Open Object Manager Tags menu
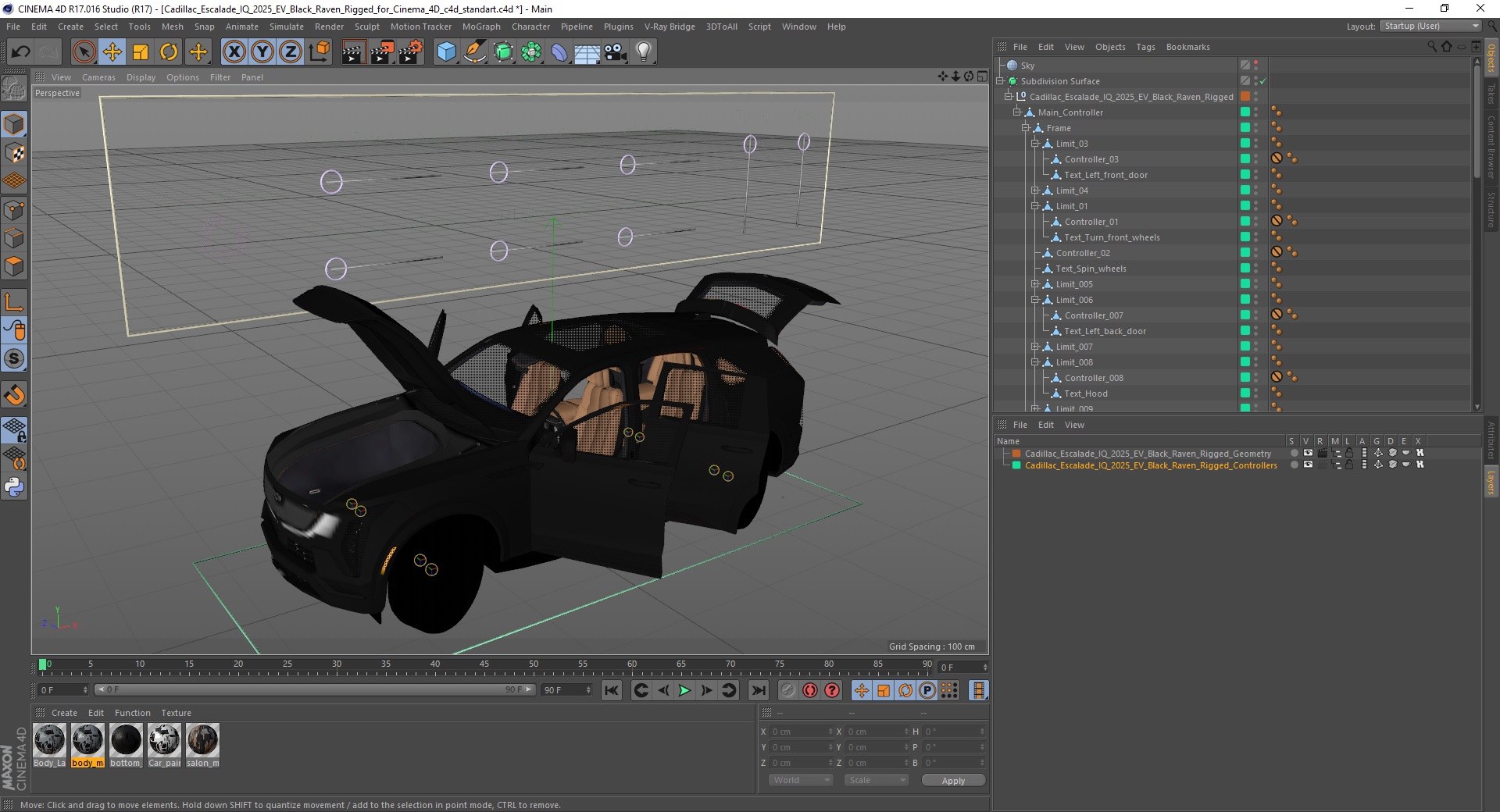 pos(1145,47)
